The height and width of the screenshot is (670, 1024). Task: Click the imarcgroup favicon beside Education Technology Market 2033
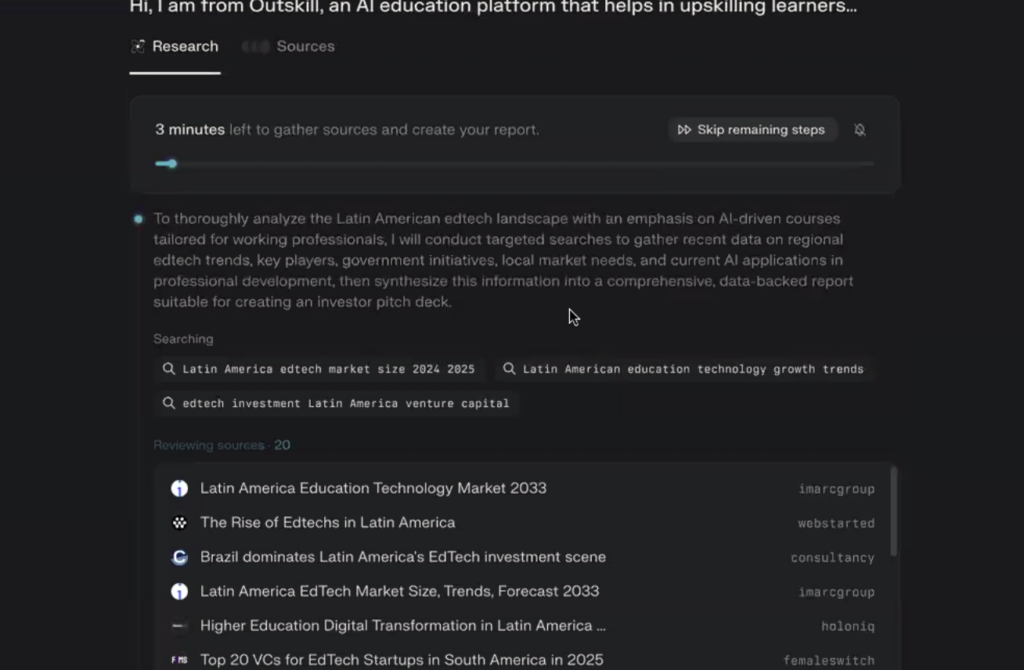pos(179,489)
